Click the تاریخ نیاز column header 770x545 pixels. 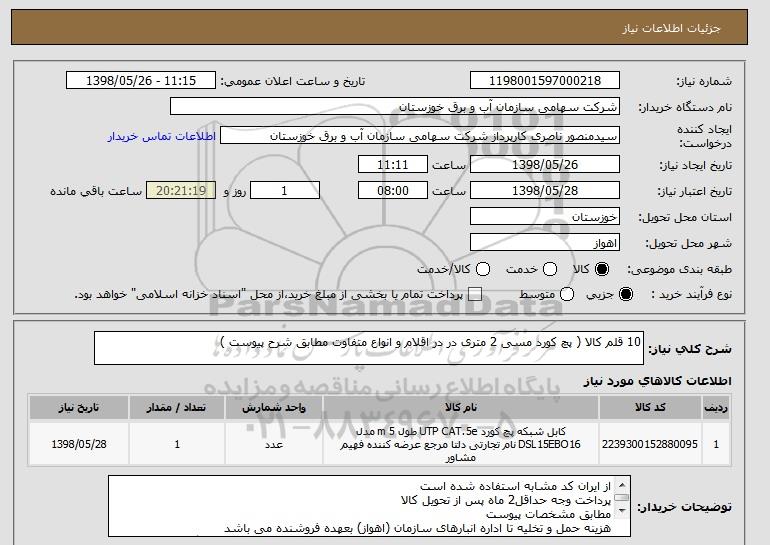click(x=79, y=408)
